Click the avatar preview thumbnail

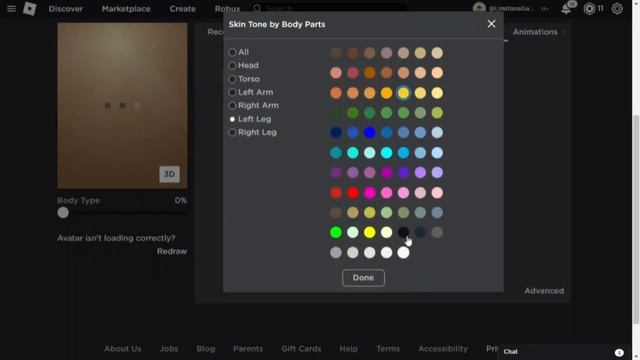[x=122, y=106]
